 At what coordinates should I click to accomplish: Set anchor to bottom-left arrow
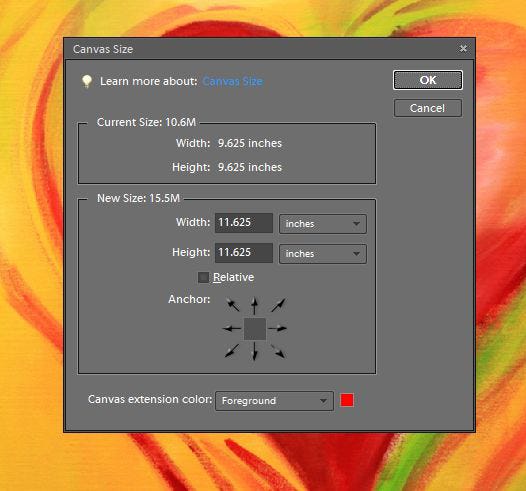[x=232, y=351]
